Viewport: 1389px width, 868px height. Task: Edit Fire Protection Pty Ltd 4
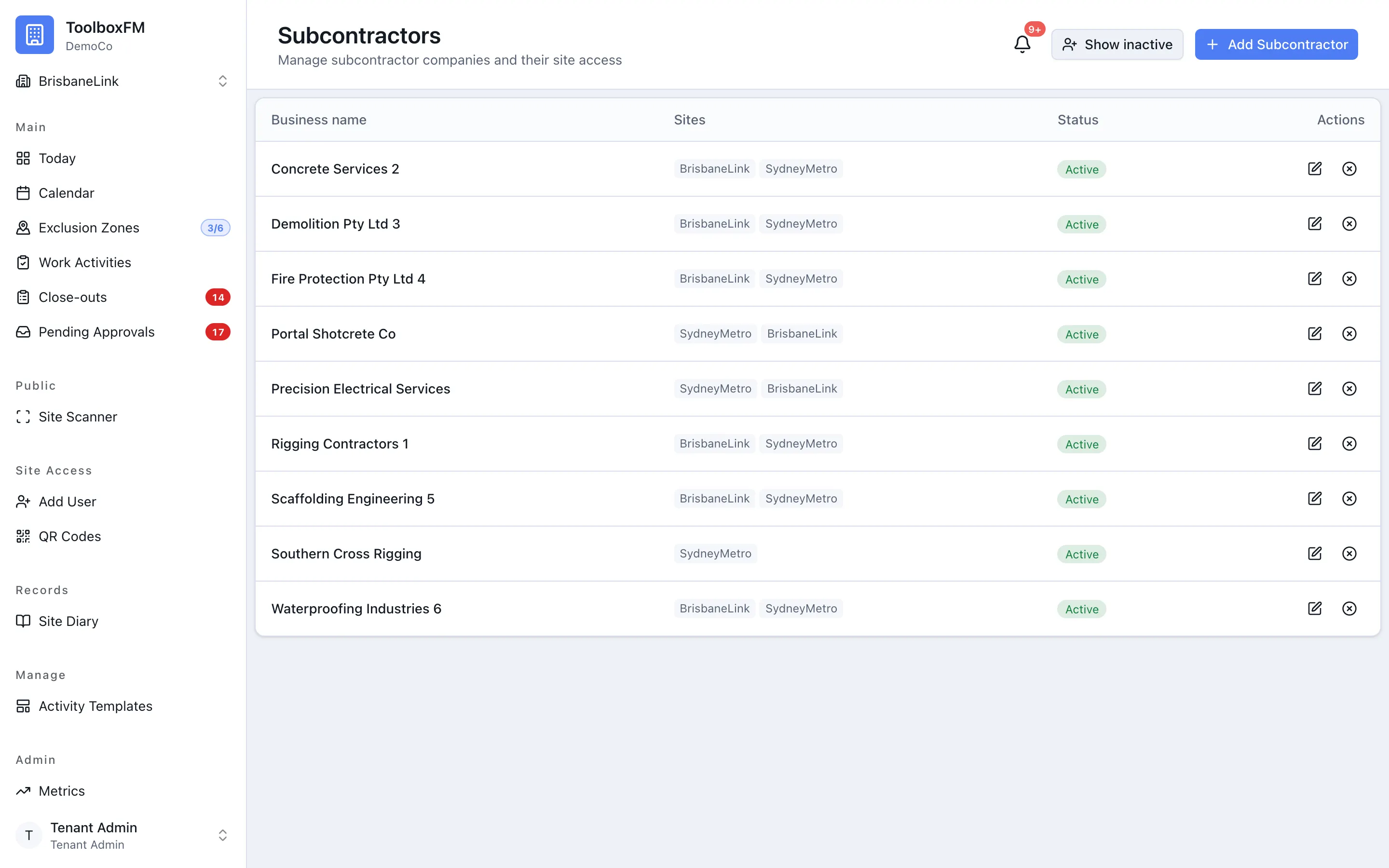tap(1314, 279)
